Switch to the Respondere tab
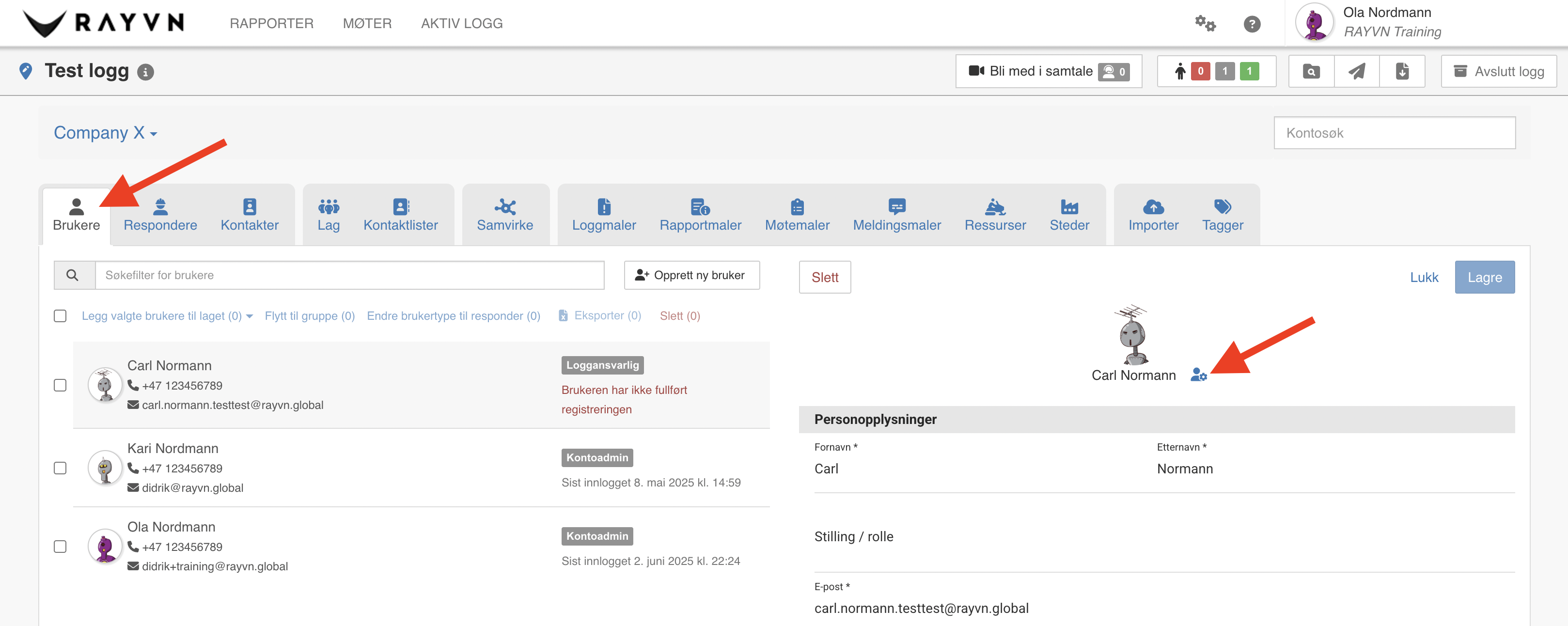Image resolution: width=1568 pixels, height=626 pixels. (160, 215)
